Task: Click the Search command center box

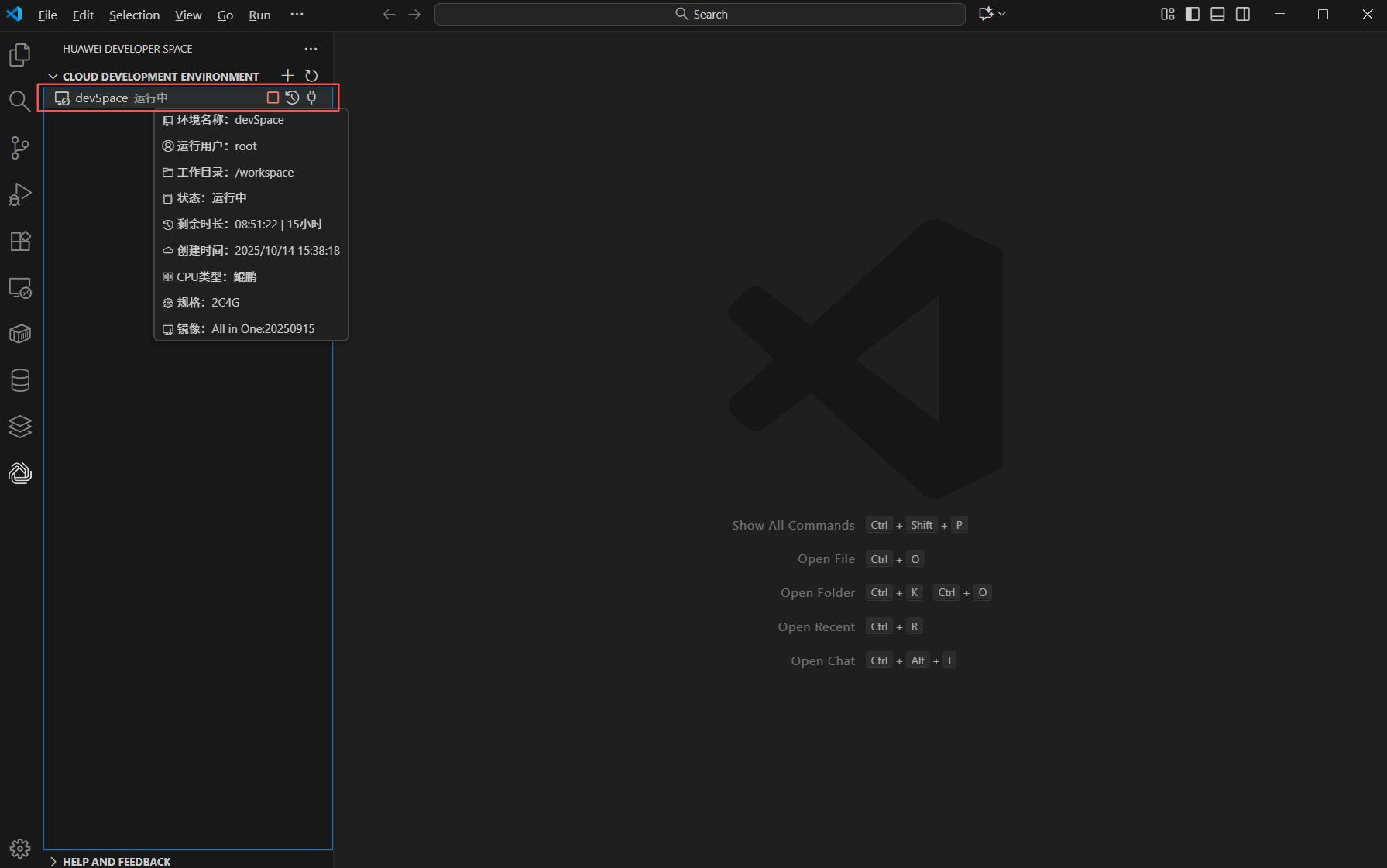Action: pyautogui.click(x=700, y=14)
